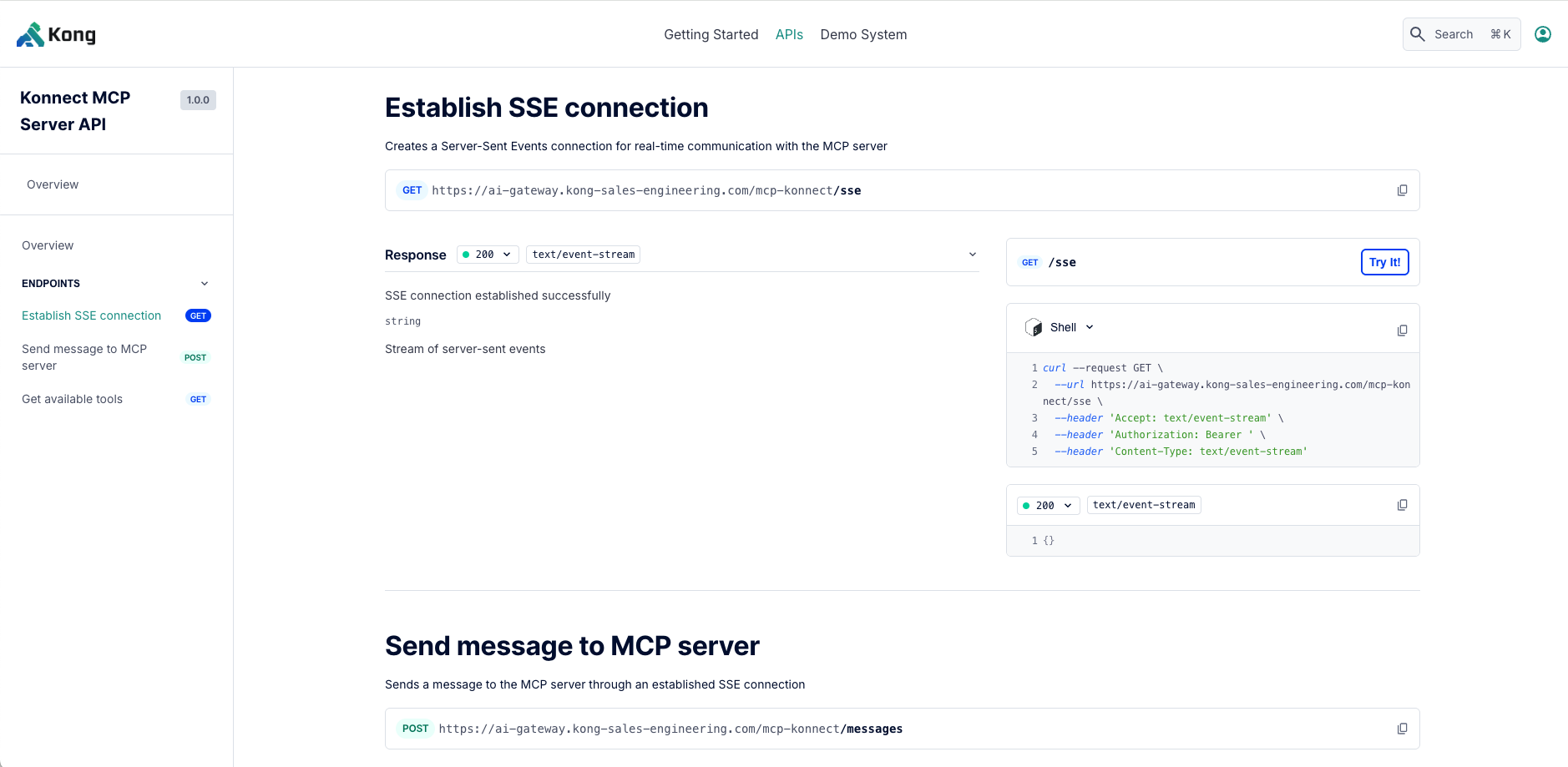Viewport: 1568px width, 767px height.
Task: Select the APIs navigation tab
Action: 788,34
